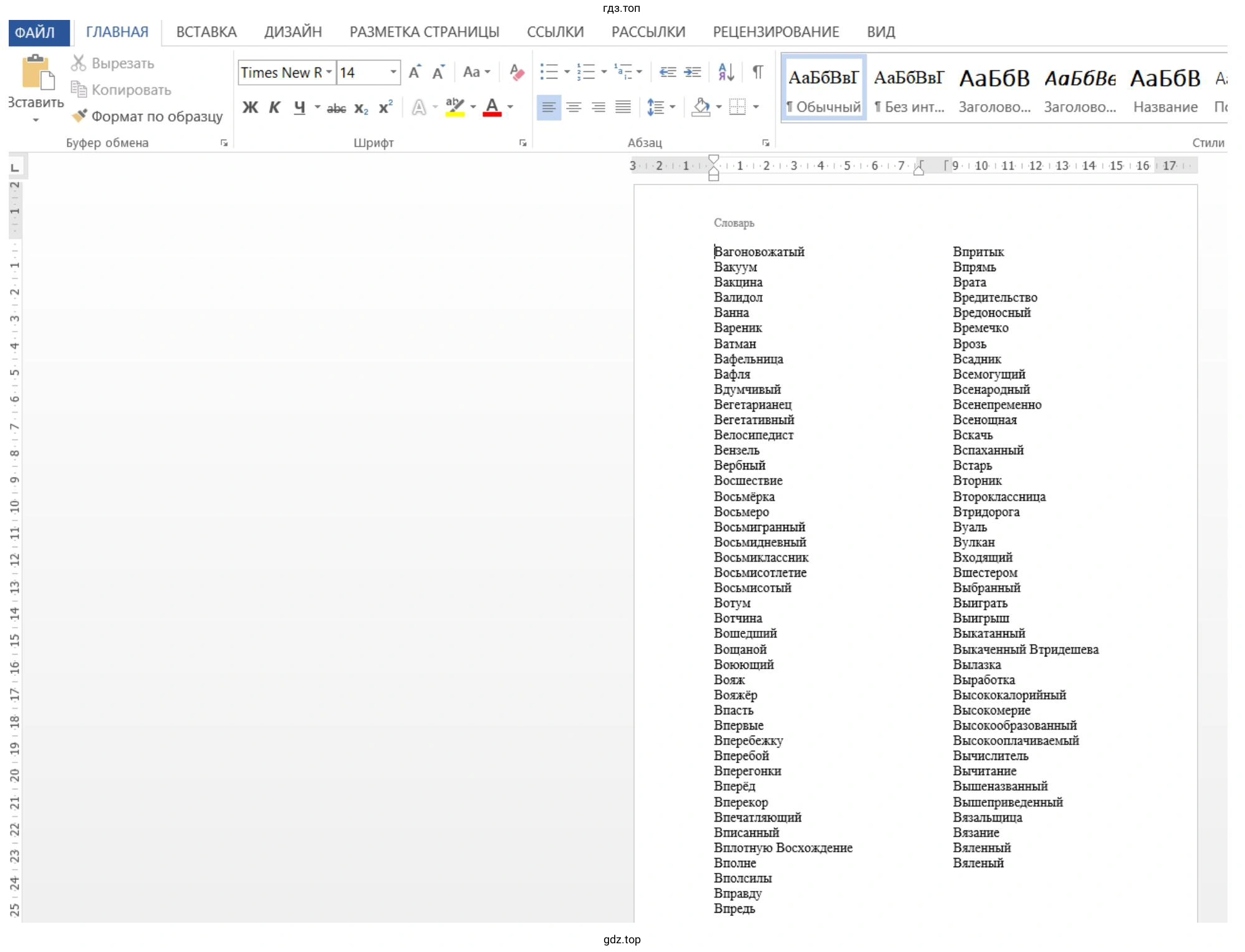
Task: Apply the Название style
Action: click(1165, 89)
